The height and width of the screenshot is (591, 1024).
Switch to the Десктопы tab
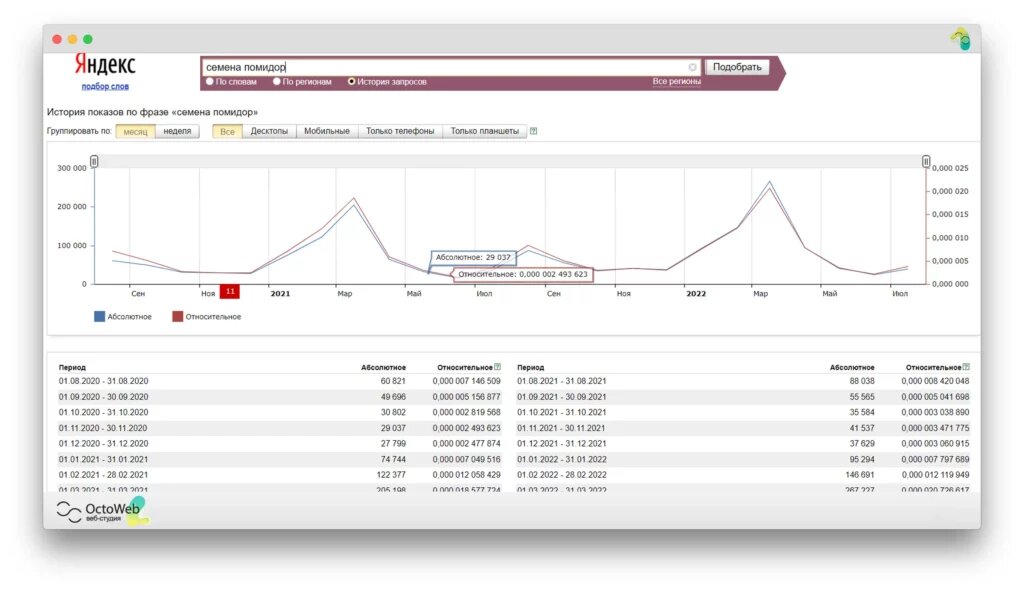(x=269, y=131)
